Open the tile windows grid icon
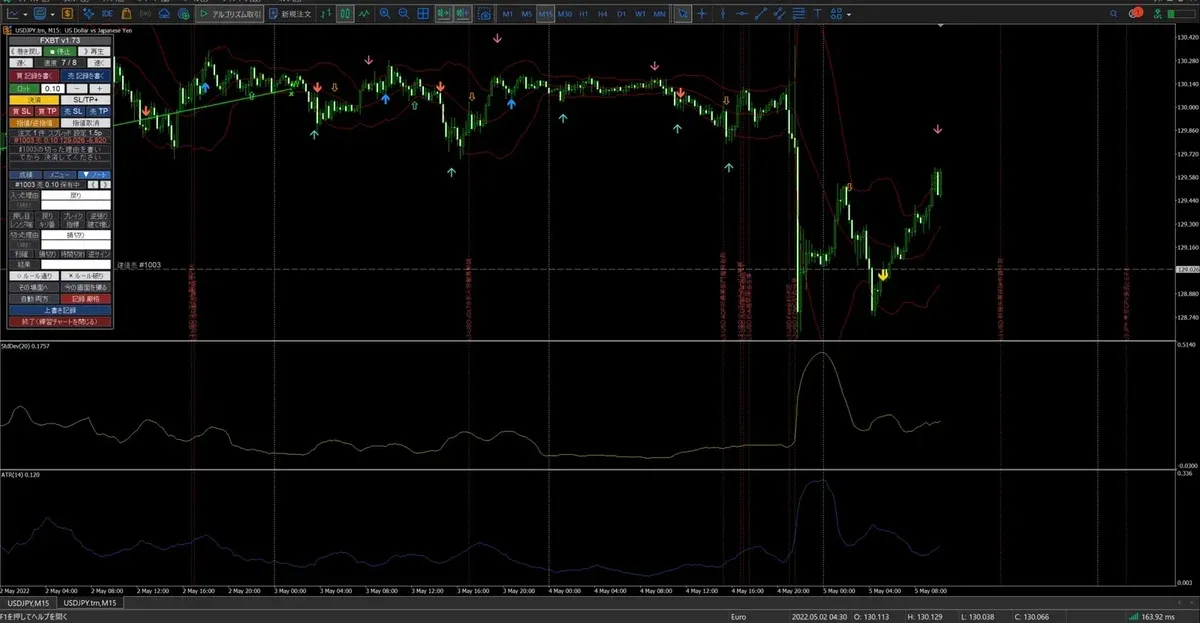The image size is (1200, 623). tap(423, 14)
